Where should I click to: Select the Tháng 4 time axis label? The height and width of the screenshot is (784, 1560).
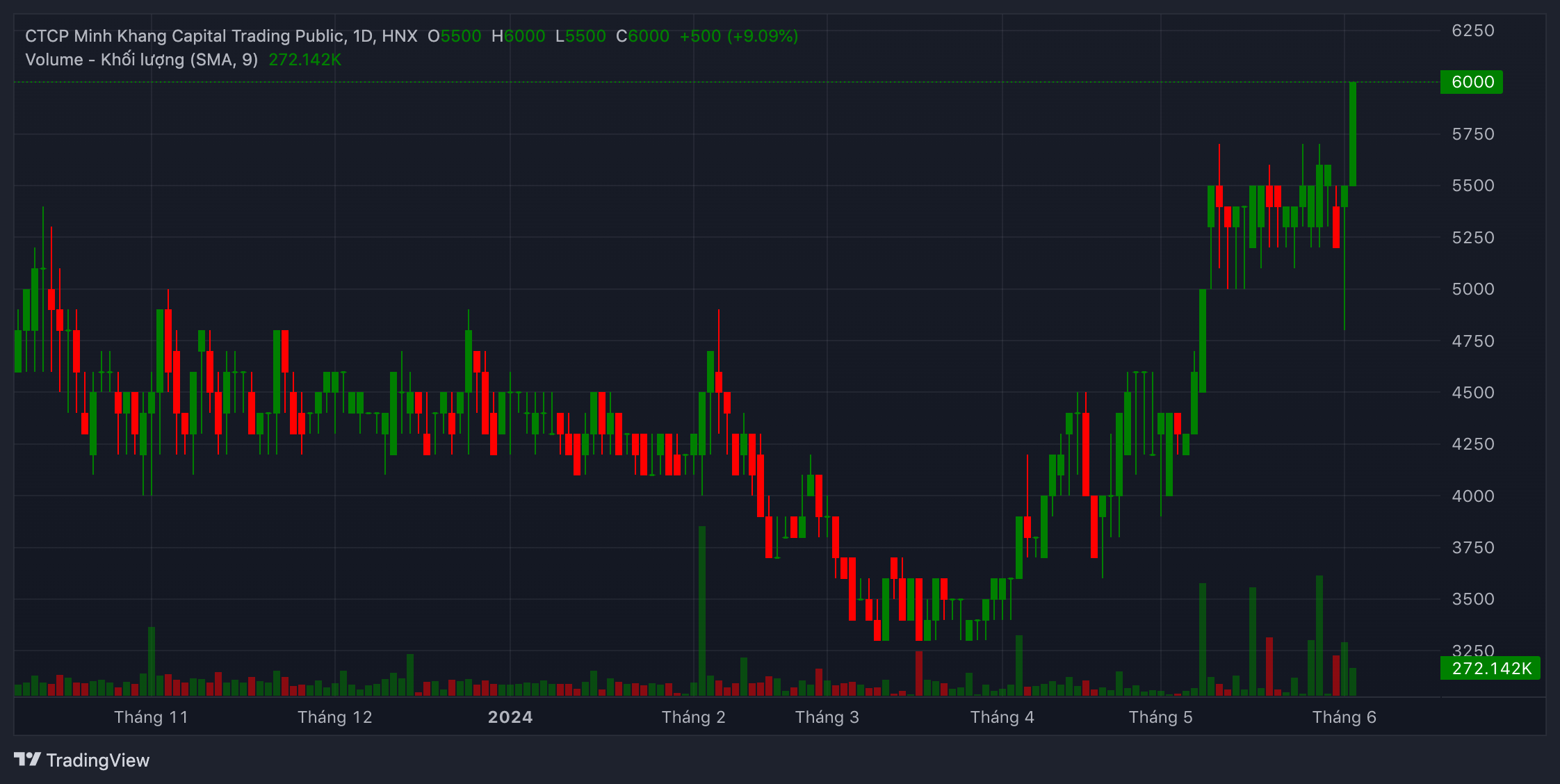pos(1002,717)
